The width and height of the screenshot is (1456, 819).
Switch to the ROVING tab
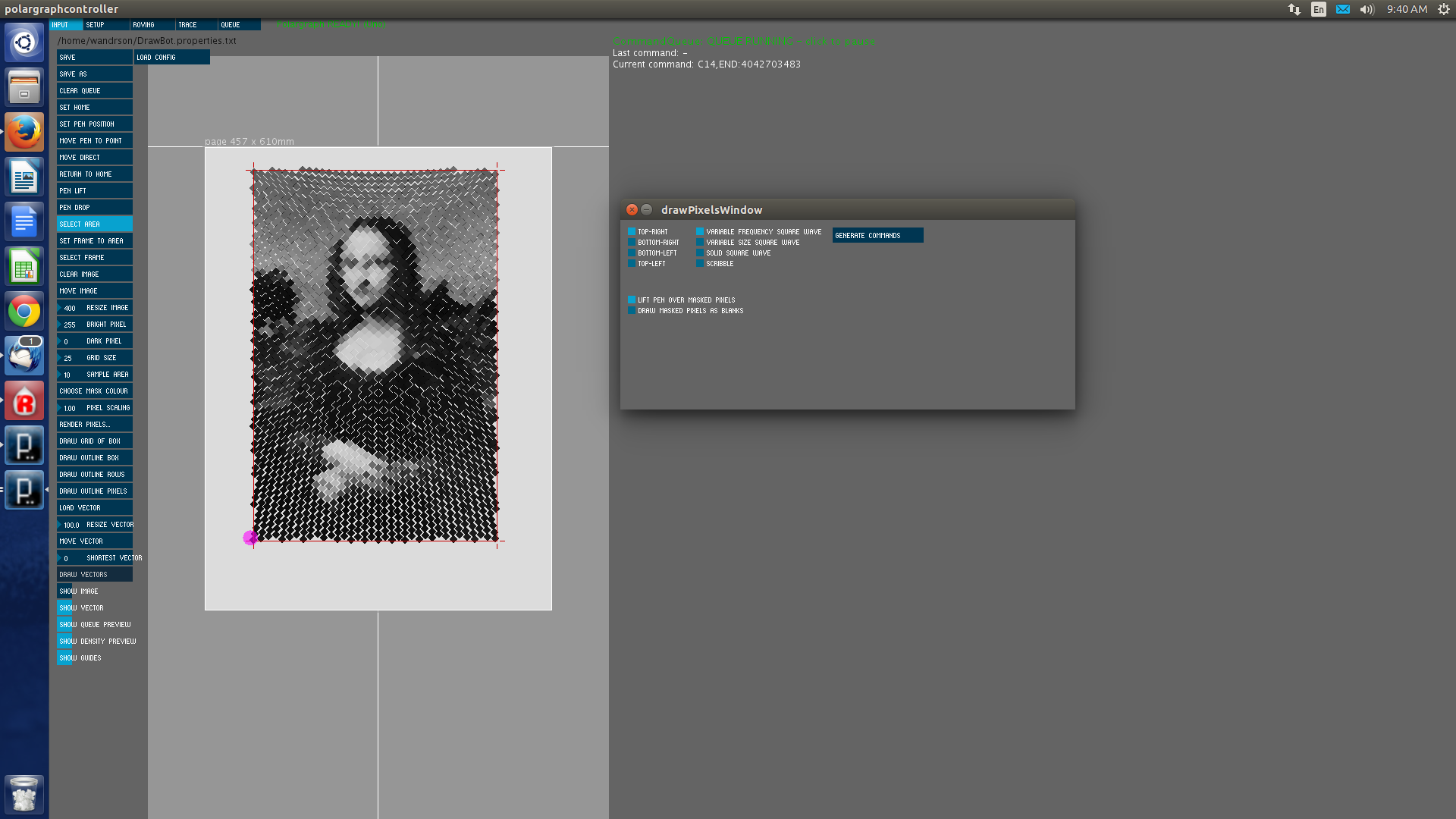[152, 25]
